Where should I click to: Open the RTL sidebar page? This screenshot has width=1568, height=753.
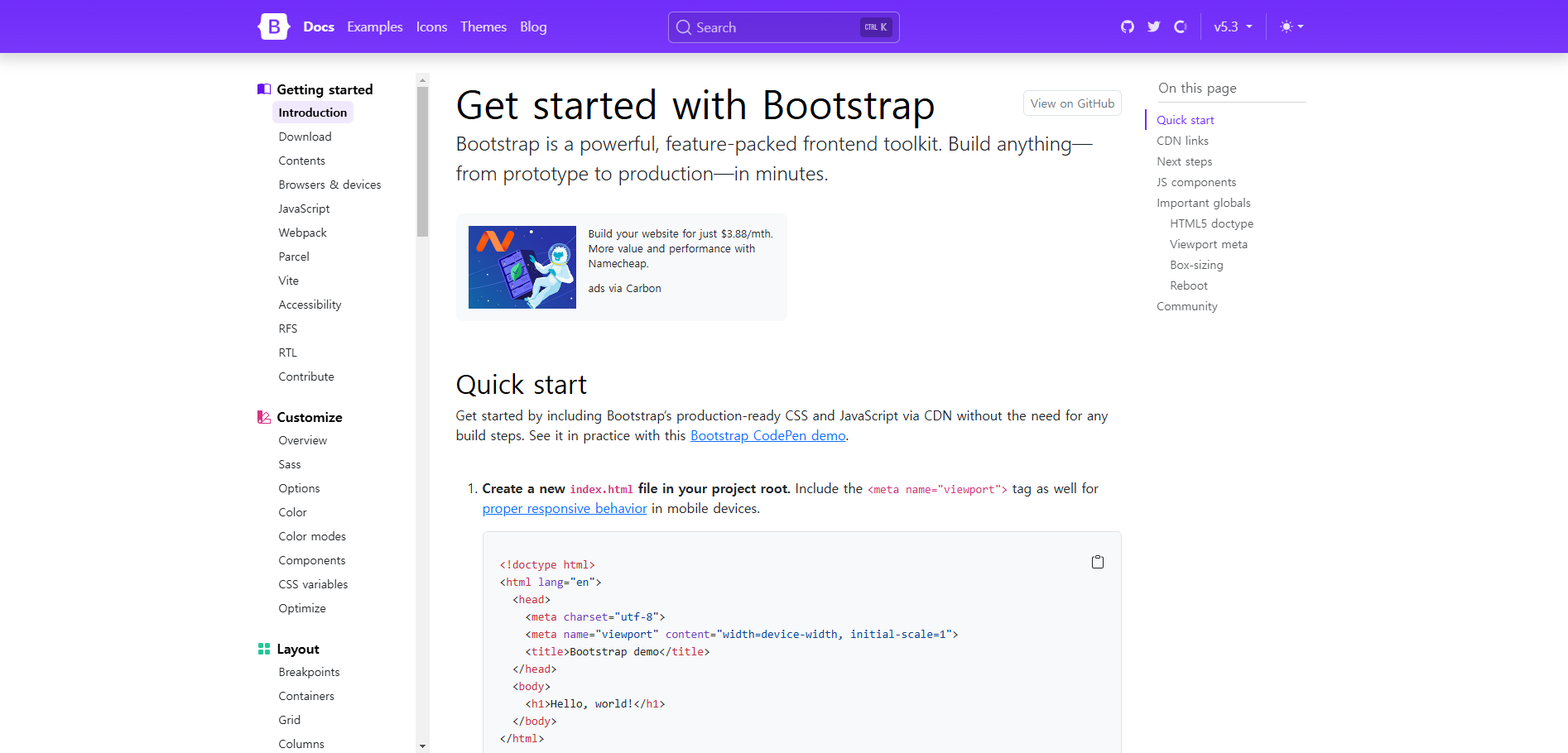coord(287,353)
